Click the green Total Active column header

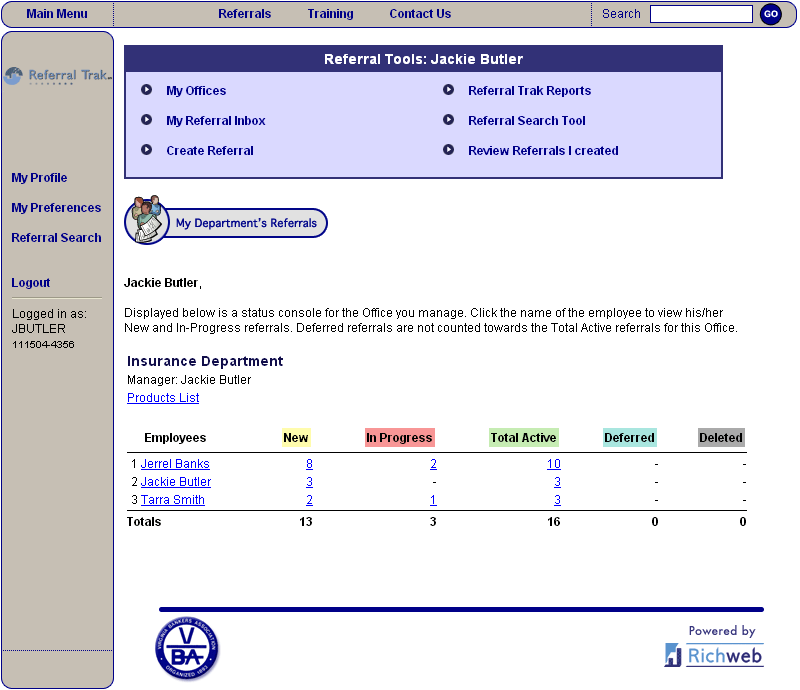click(523, 438)
